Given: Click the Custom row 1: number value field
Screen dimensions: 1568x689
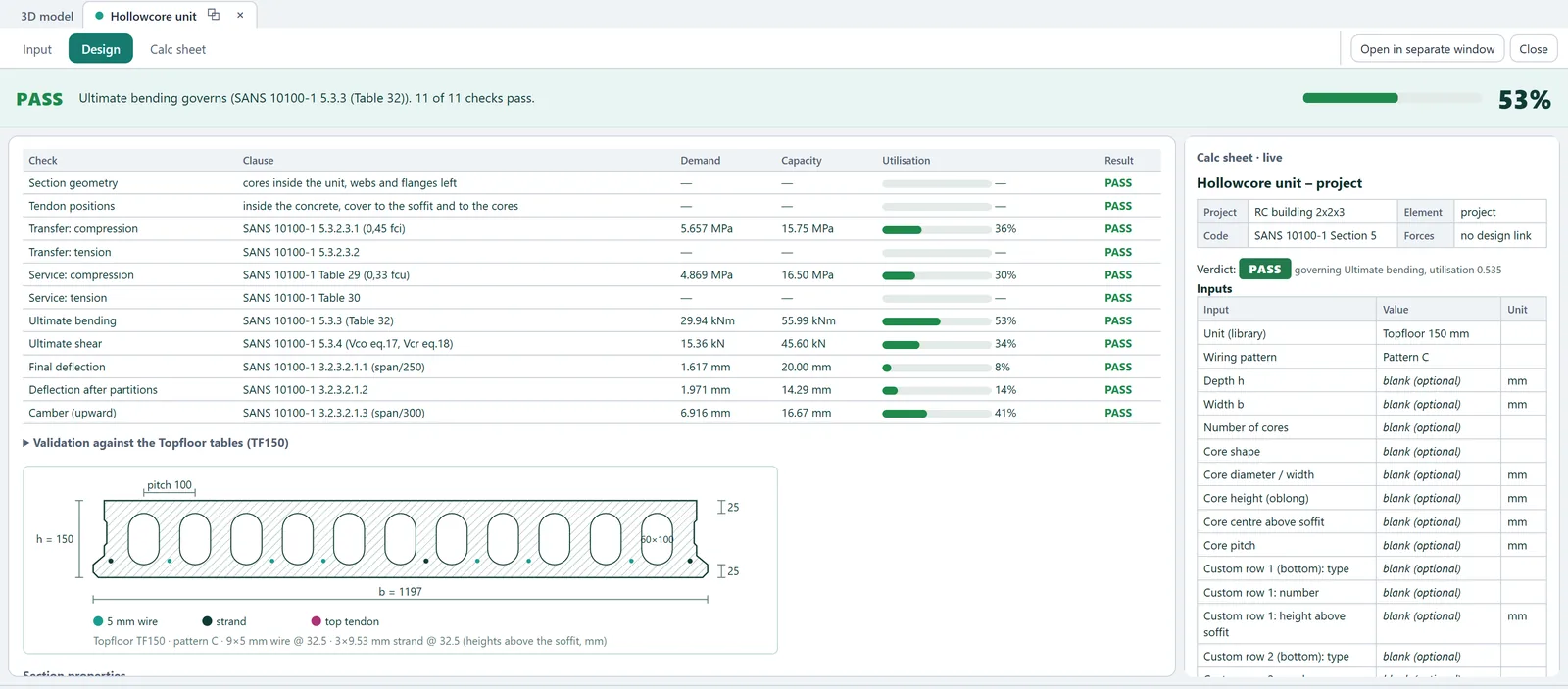Looking at the screenshot, I should (1438, 593).
